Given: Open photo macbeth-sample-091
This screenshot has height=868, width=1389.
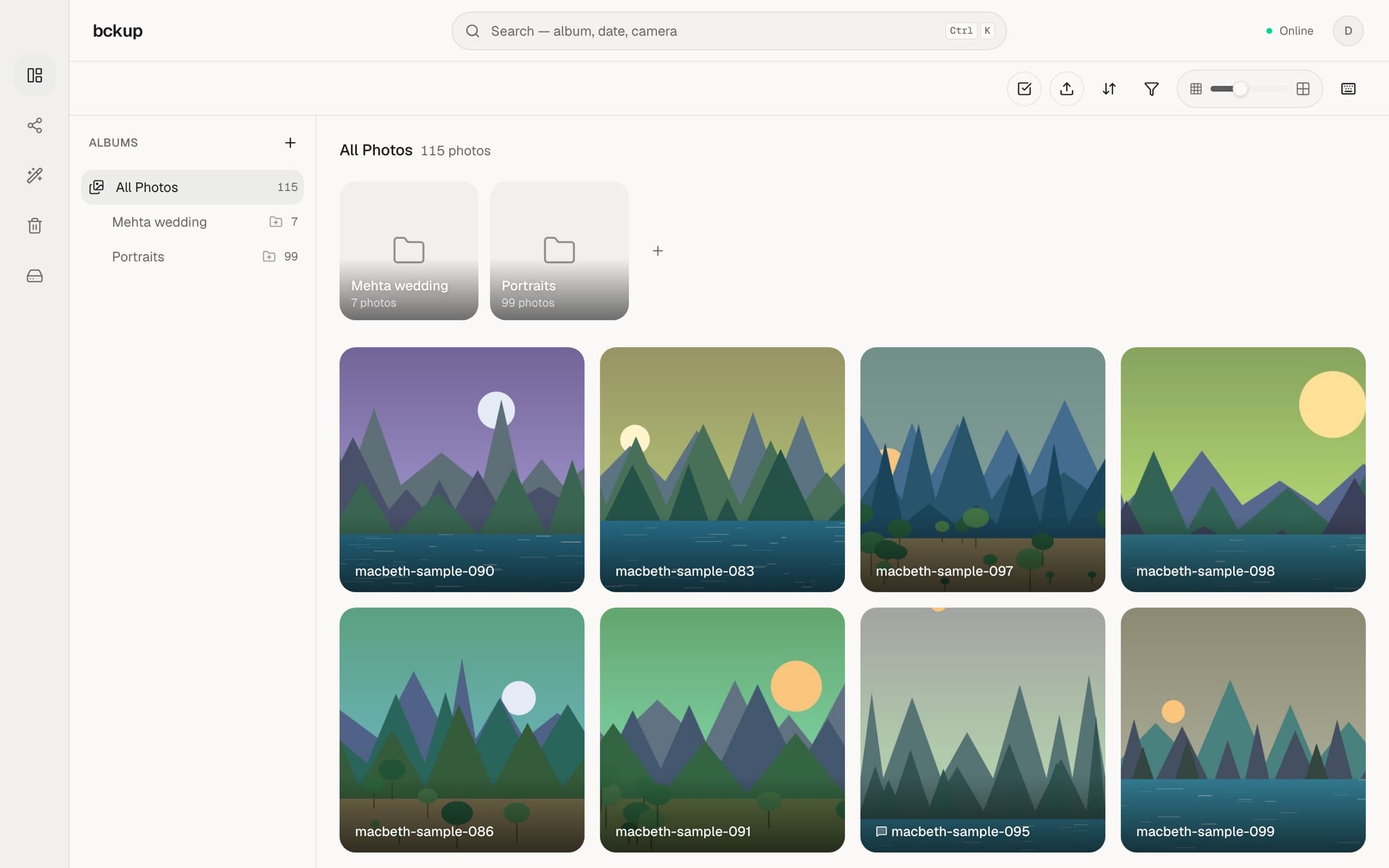Looking at the screenshot, I should coord(722,730).
